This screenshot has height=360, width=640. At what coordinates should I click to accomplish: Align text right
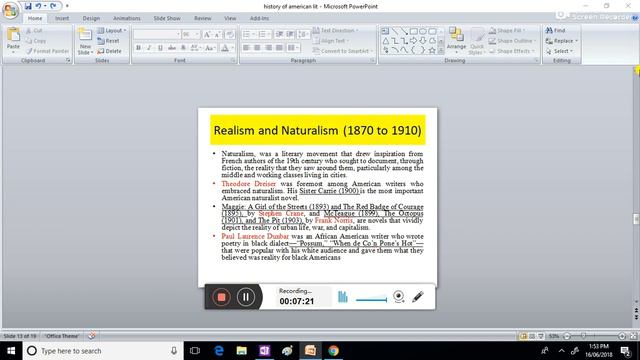[x=268, y=48]
